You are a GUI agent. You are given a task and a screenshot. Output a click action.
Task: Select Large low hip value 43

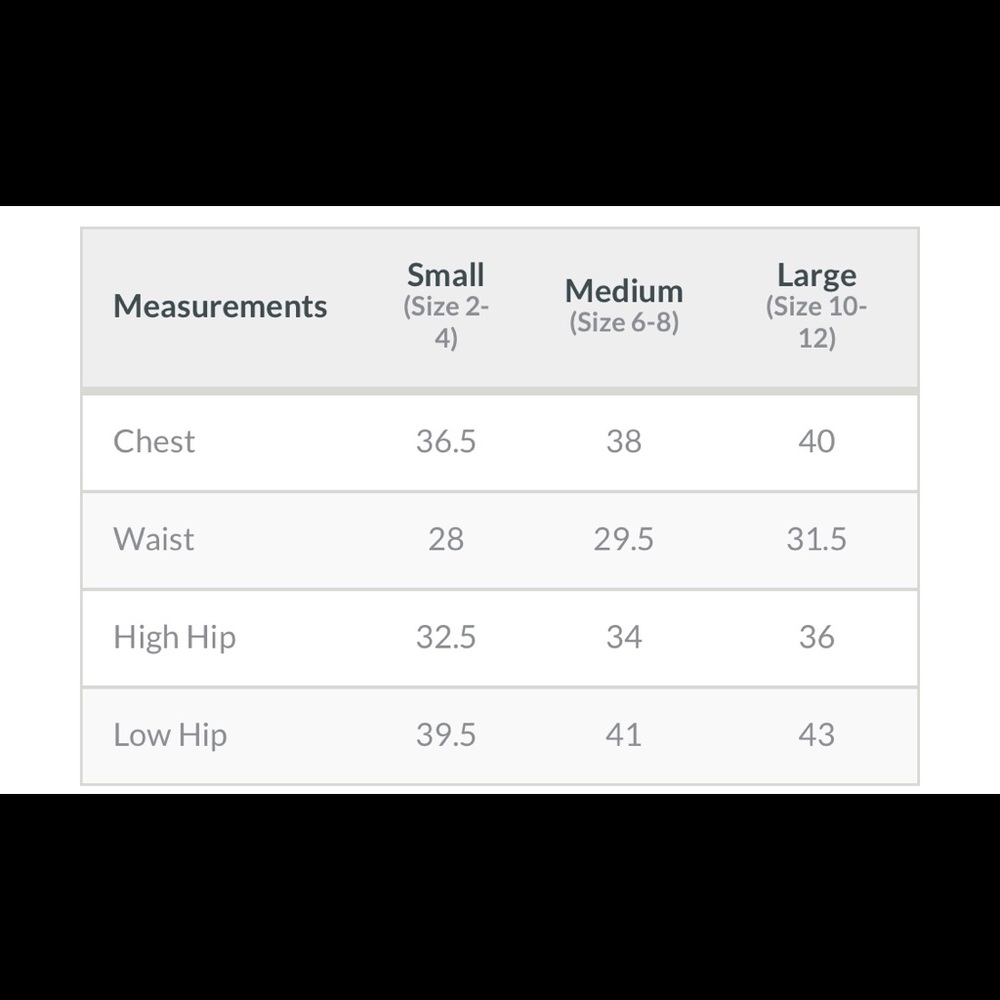tap(816, 735)
